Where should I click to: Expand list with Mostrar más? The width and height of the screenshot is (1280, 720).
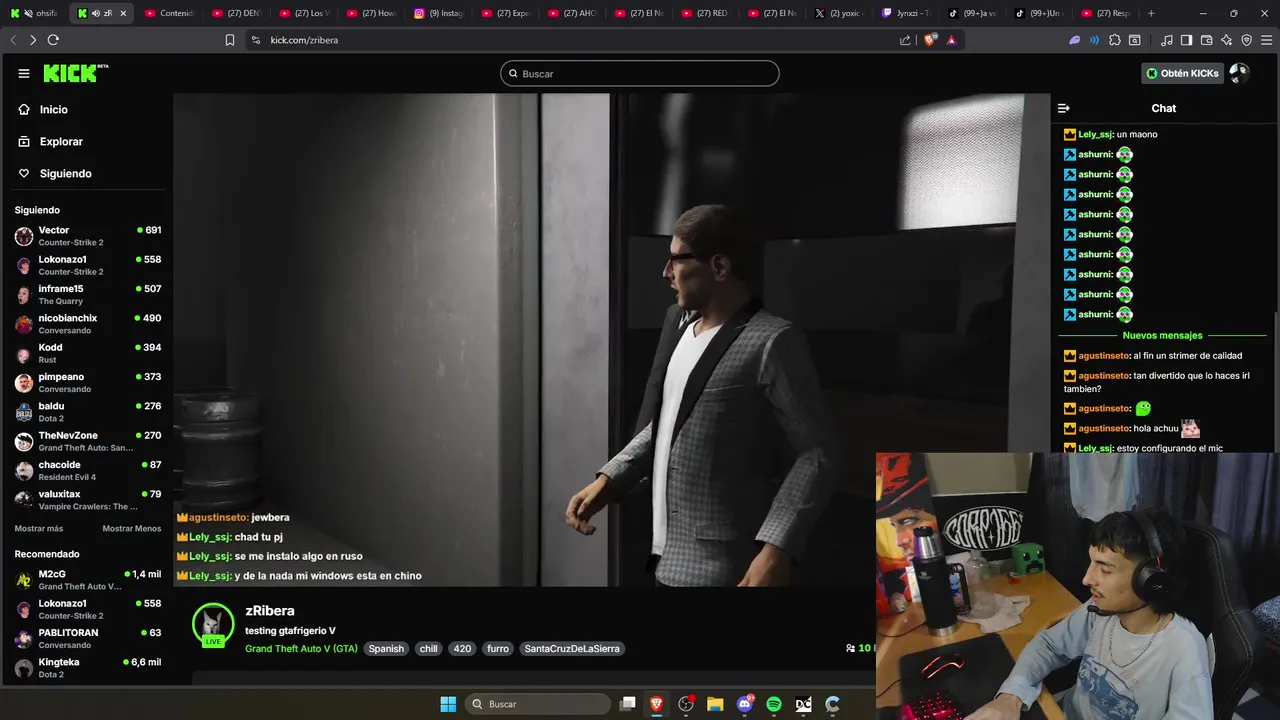pyautogui.click(x=38, y=528)
